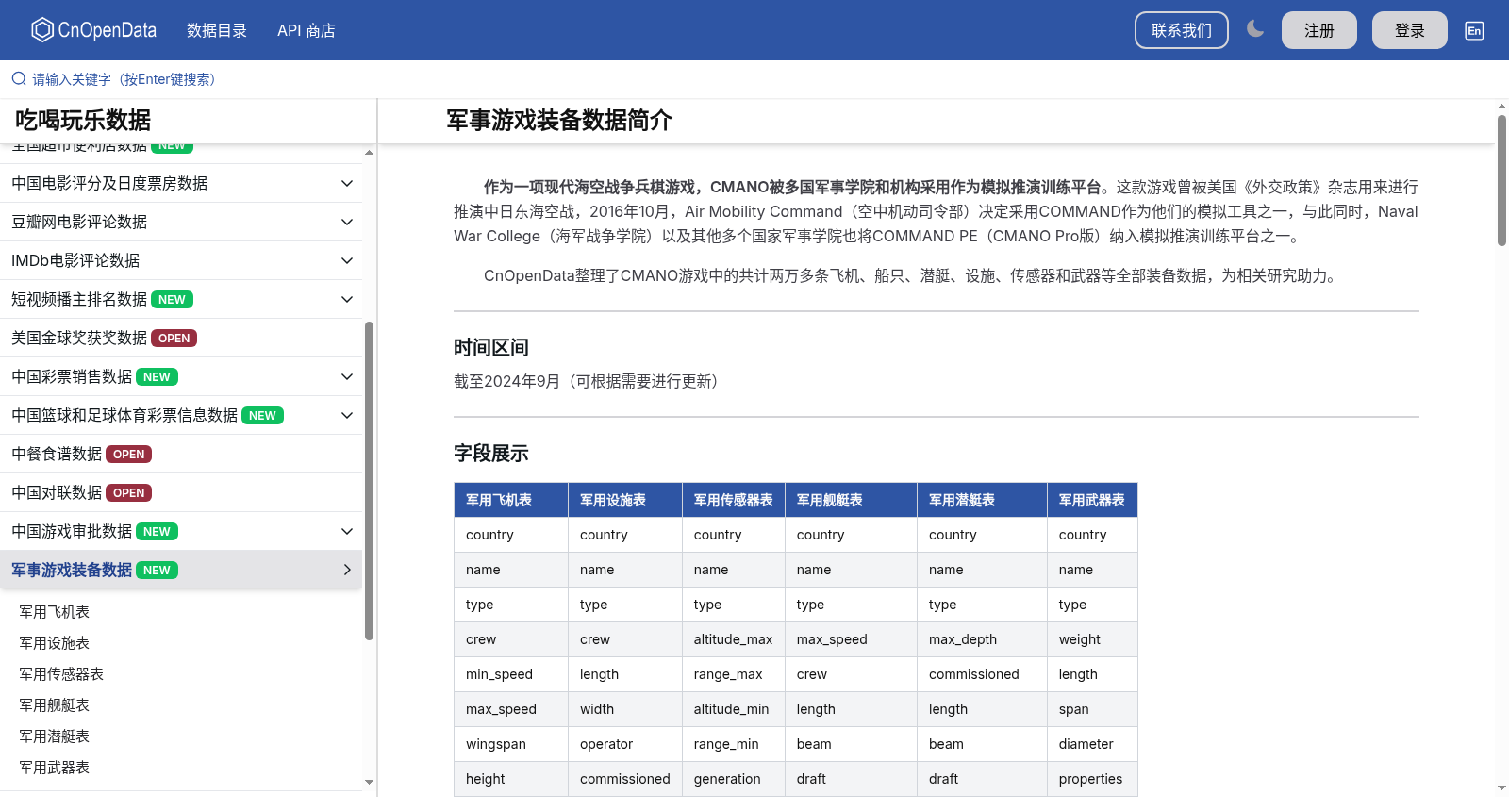Viewport: 1509px width, 812px height.
Task: Click the 时间区间 heading
Action: (x=491, y=347)
